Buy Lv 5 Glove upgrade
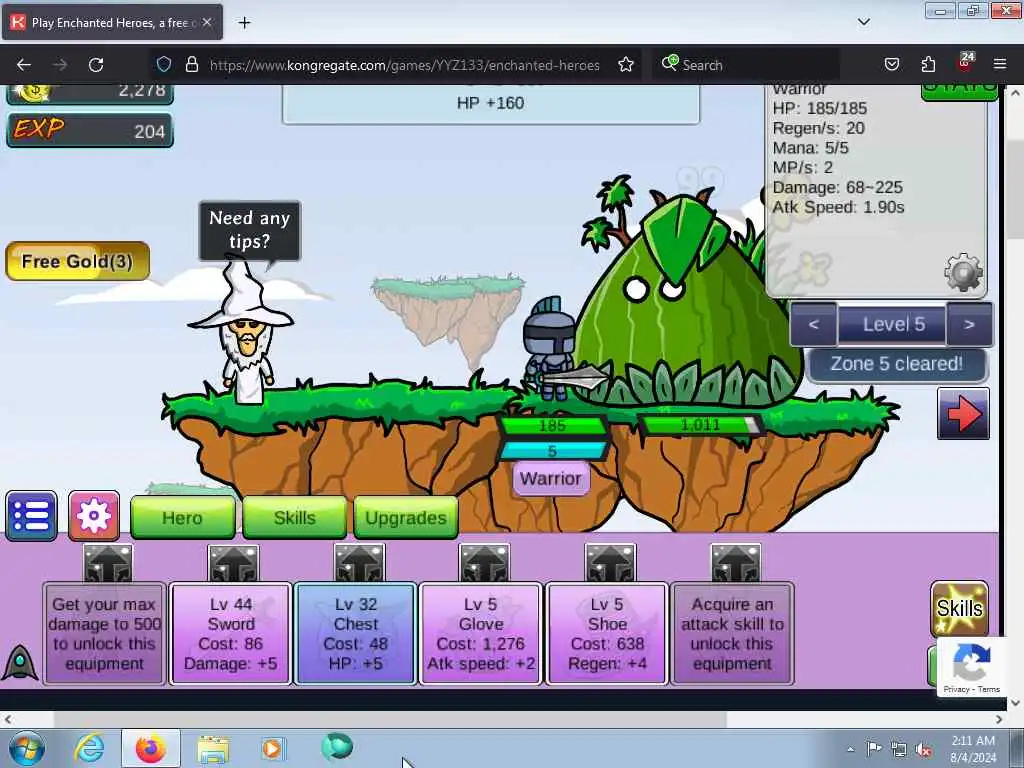Screen dimensions: 1024x768 point(481,633)
